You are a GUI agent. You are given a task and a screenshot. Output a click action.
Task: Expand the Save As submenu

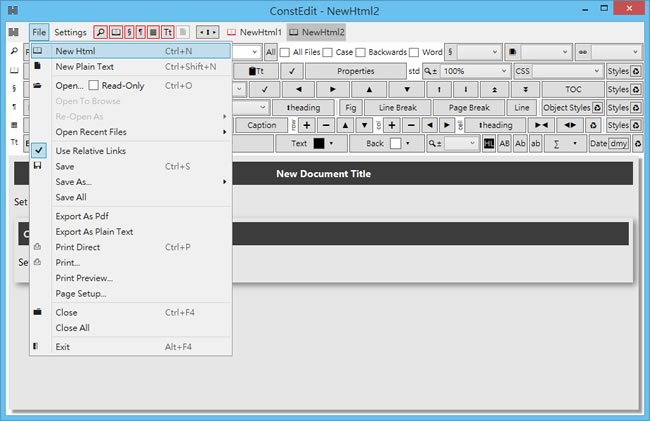[131, 182]
